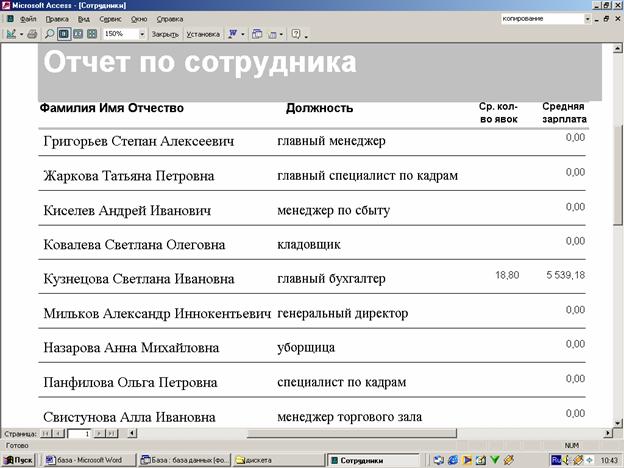This screenshot has height=468, width=624.
Task: Click the Help question mark icon
Action: coord(295,34)
